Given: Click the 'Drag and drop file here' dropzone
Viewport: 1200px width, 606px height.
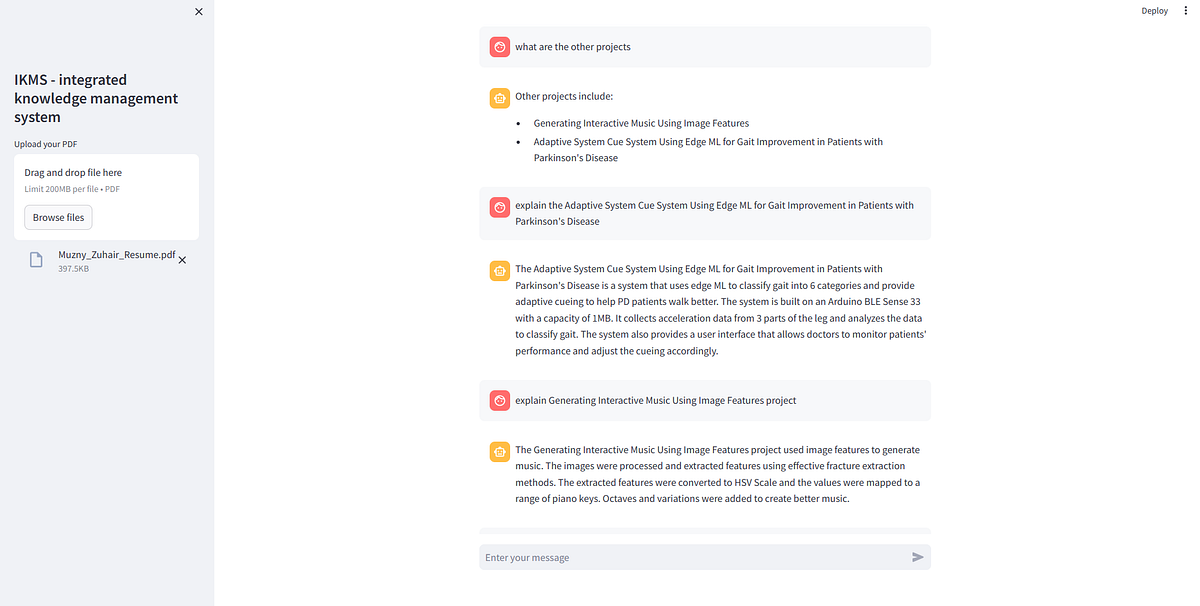Looking at the screenshot, I should pos(106,196).
